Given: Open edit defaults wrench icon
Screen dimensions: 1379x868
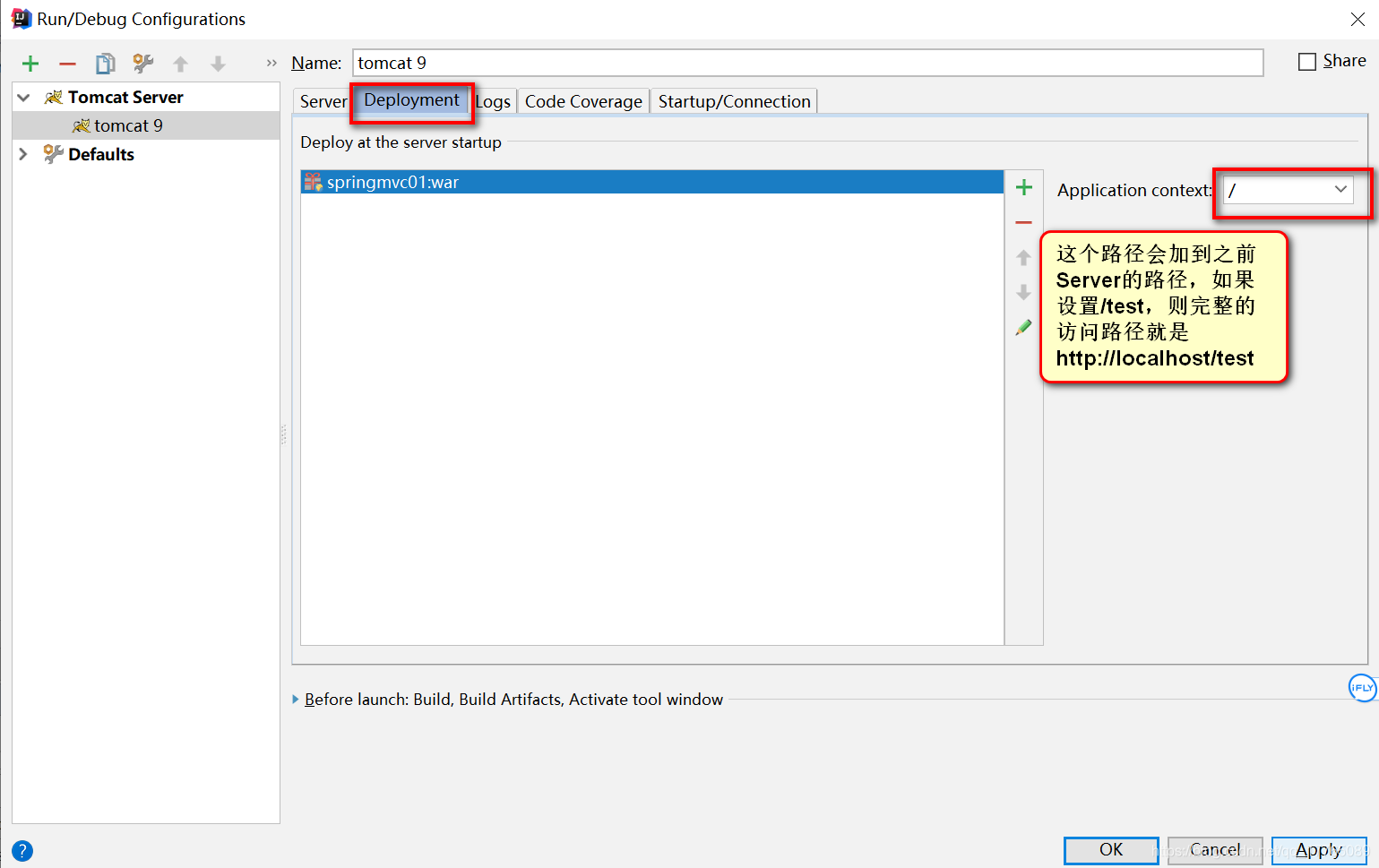Looking at the screenshot, I should point(143,64).
